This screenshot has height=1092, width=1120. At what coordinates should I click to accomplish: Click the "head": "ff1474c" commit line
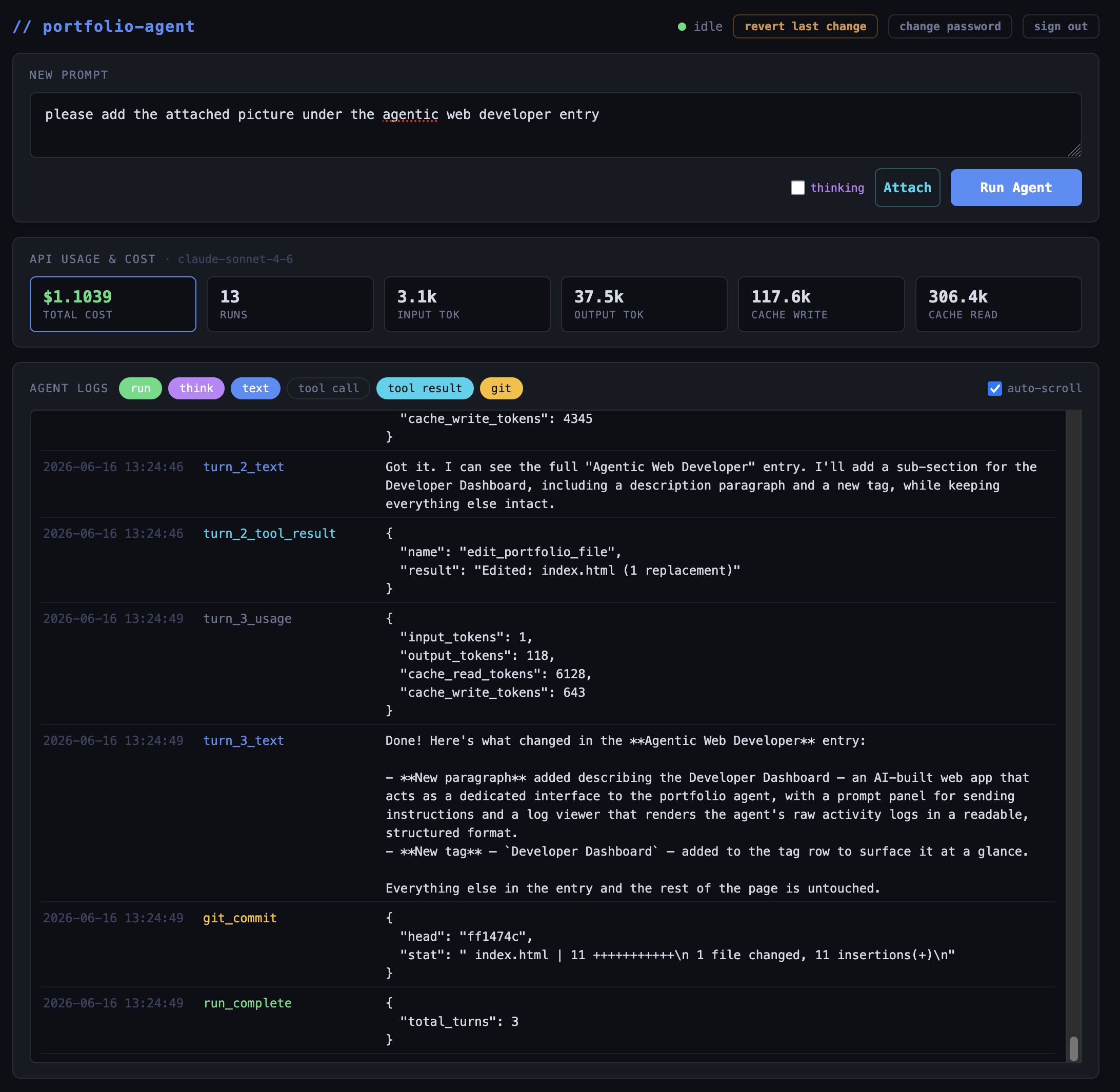pyautogui.click(x=467, y=936)
